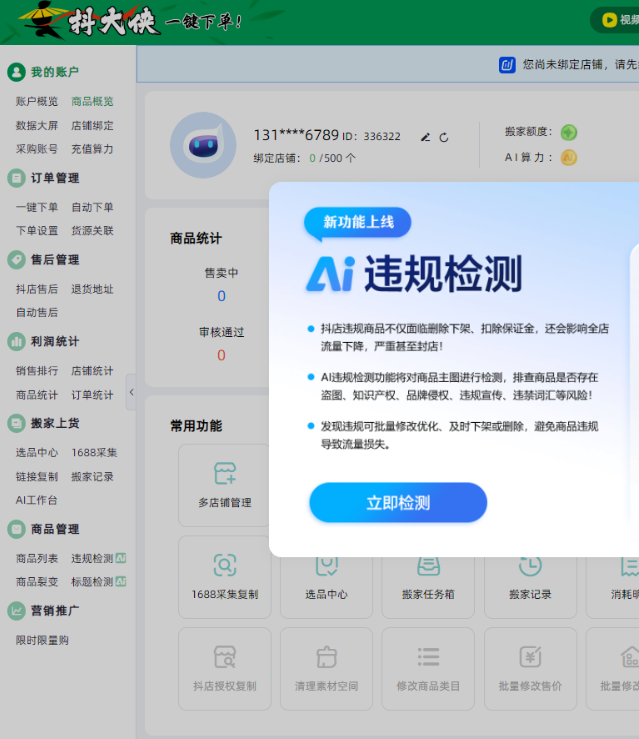
Task: Open 违规检测 AI in the sidebar
Action: coord(98,558)
